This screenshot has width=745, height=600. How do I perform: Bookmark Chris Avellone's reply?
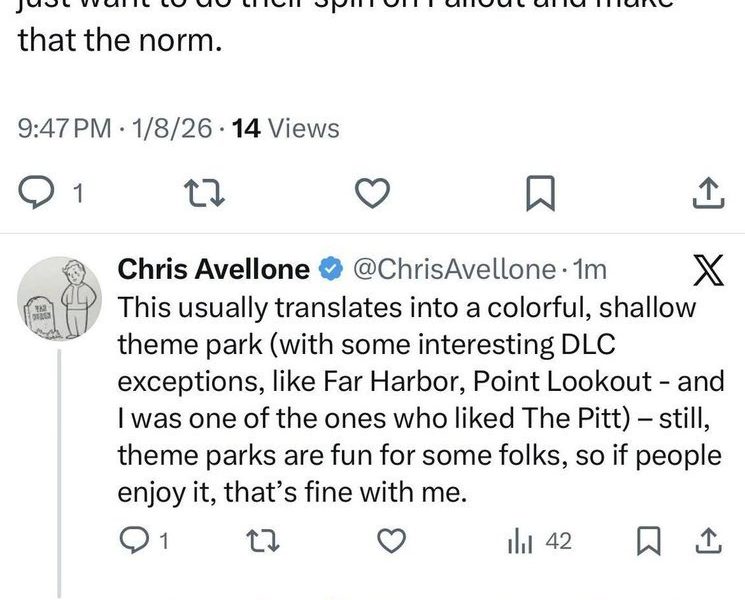tap(647, 541)
